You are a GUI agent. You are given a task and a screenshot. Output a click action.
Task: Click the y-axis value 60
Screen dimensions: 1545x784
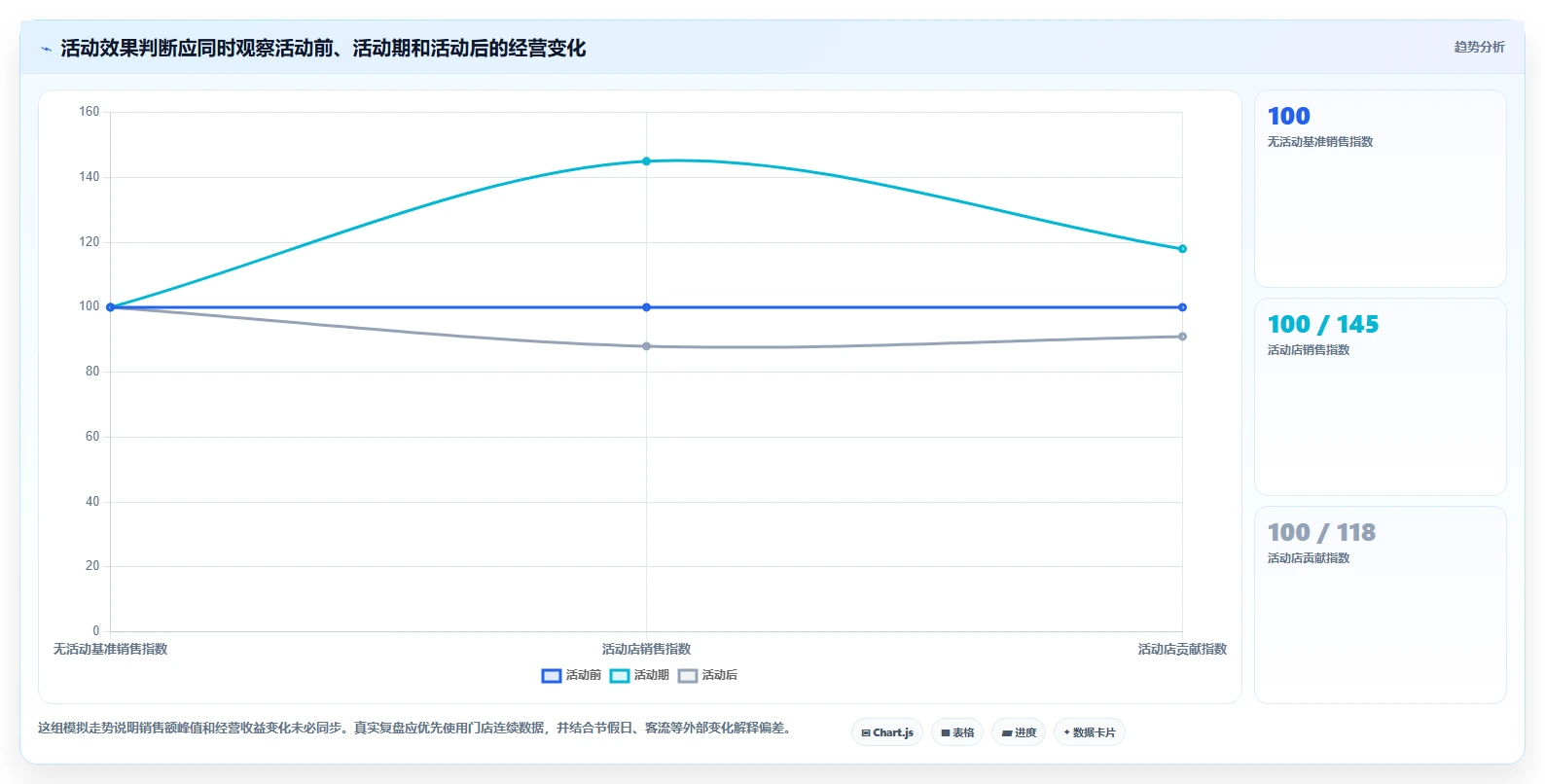tap(92, 437)
